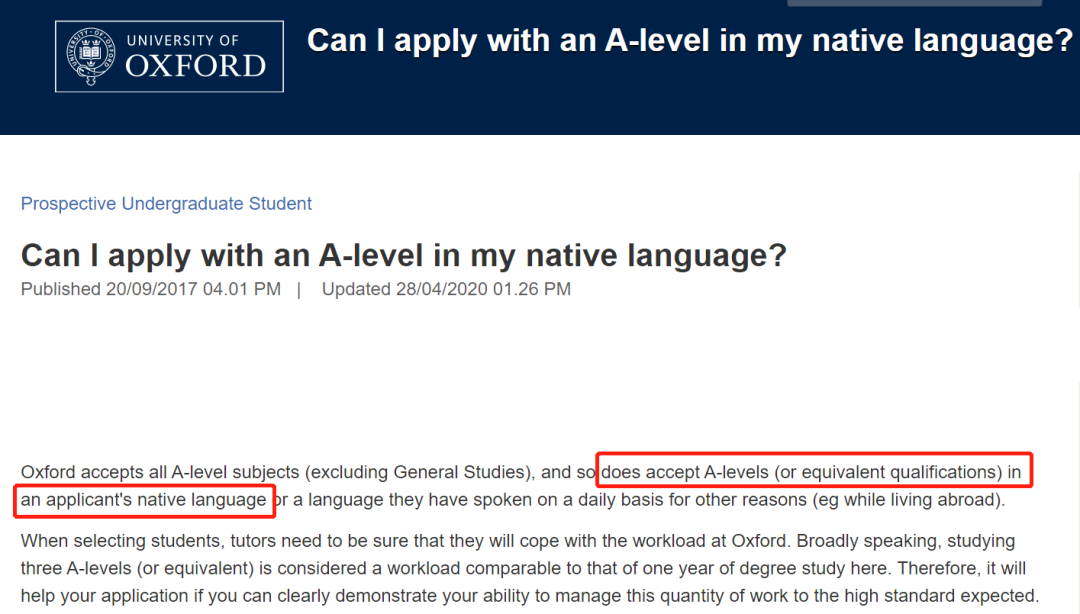The image size is (1080, 614).
Task: Click the separator bar between Published and Updated
Action: pos(299,289)
